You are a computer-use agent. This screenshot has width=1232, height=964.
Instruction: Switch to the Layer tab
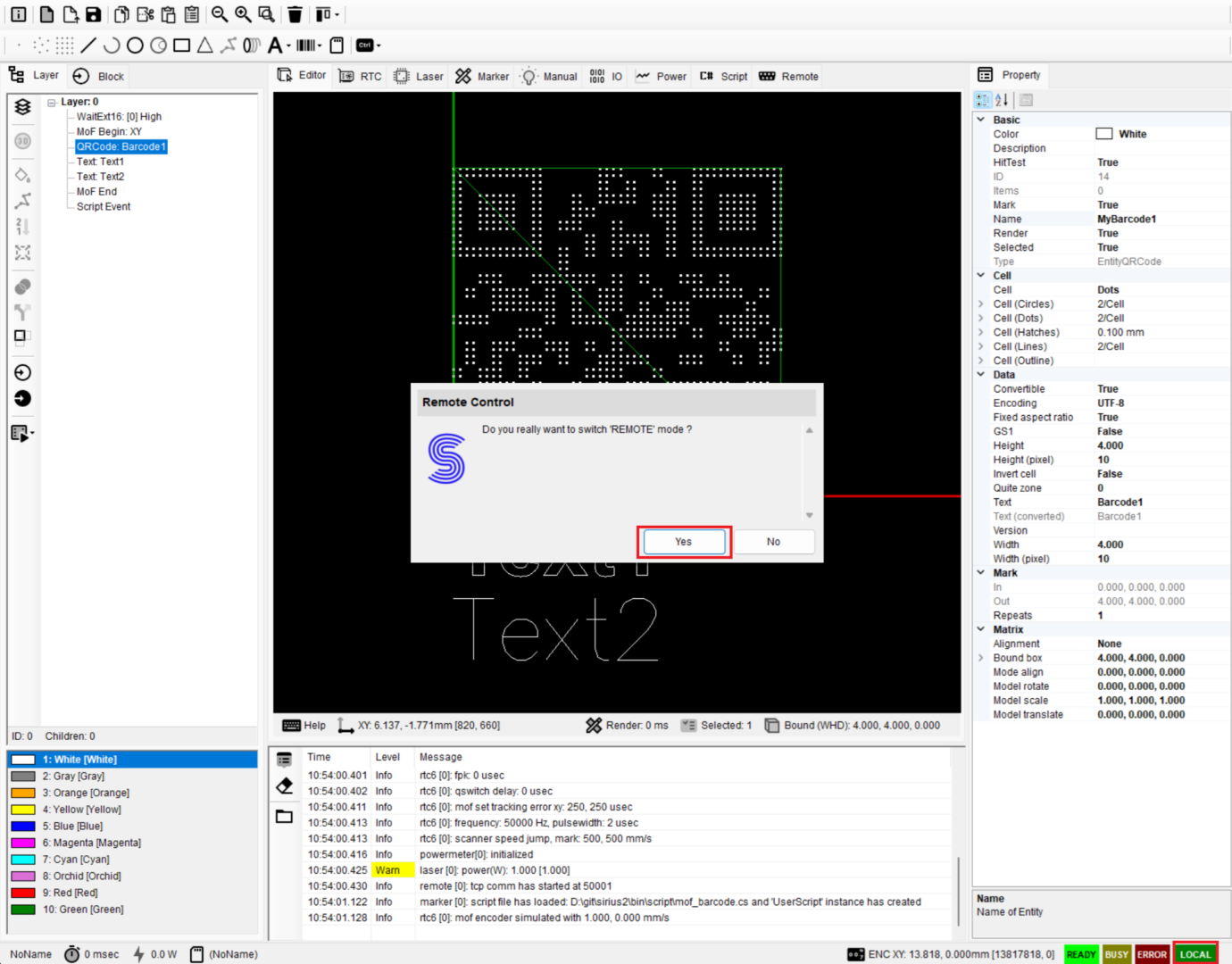[34, 76]
